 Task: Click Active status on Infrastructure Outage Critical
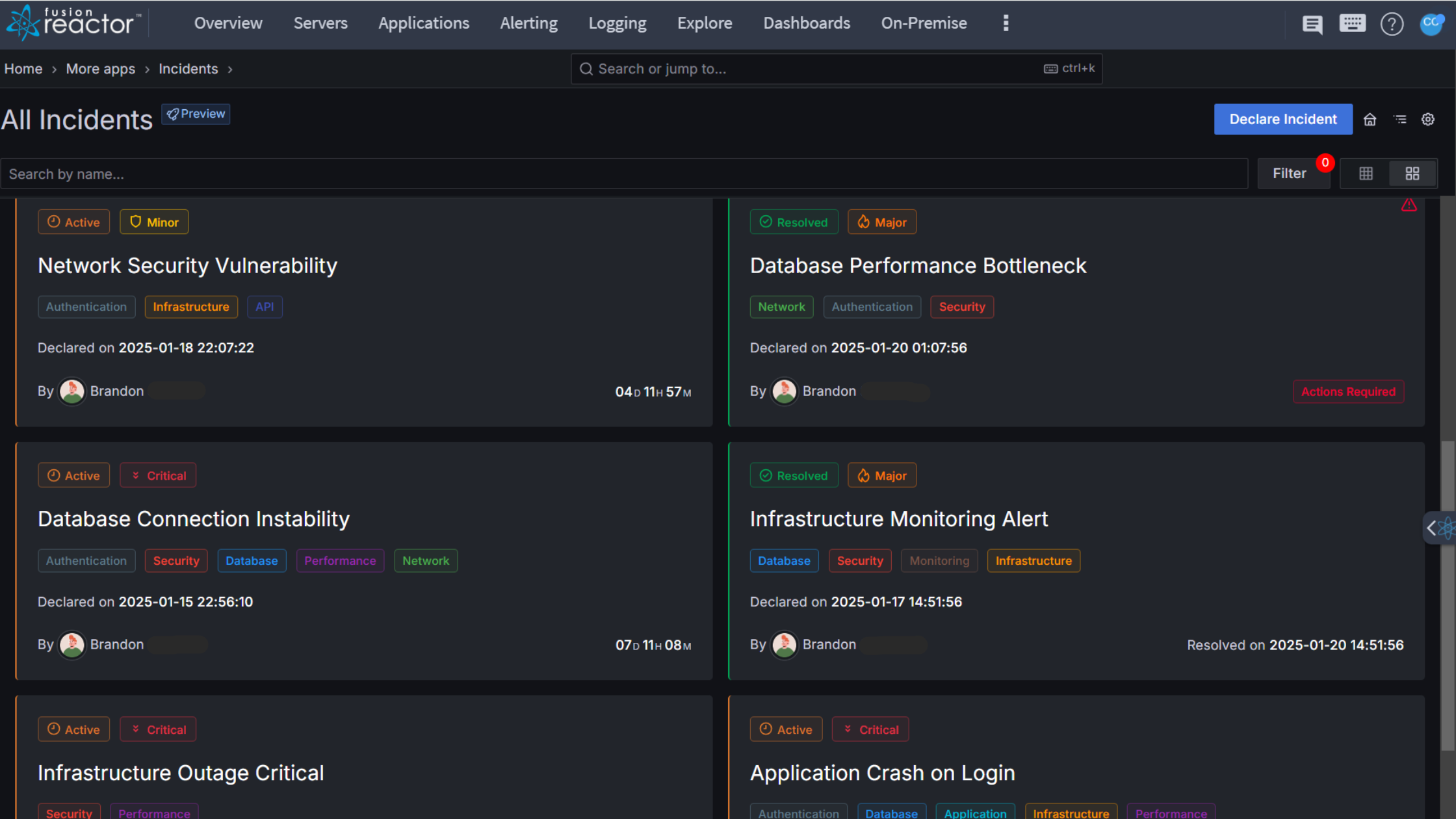(73, 729)
